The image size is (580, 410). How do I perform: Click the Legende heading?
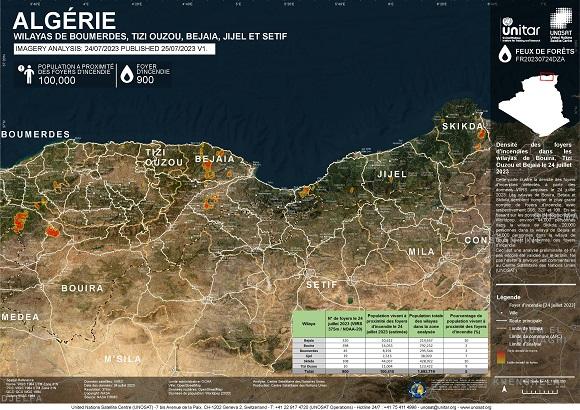508,297
